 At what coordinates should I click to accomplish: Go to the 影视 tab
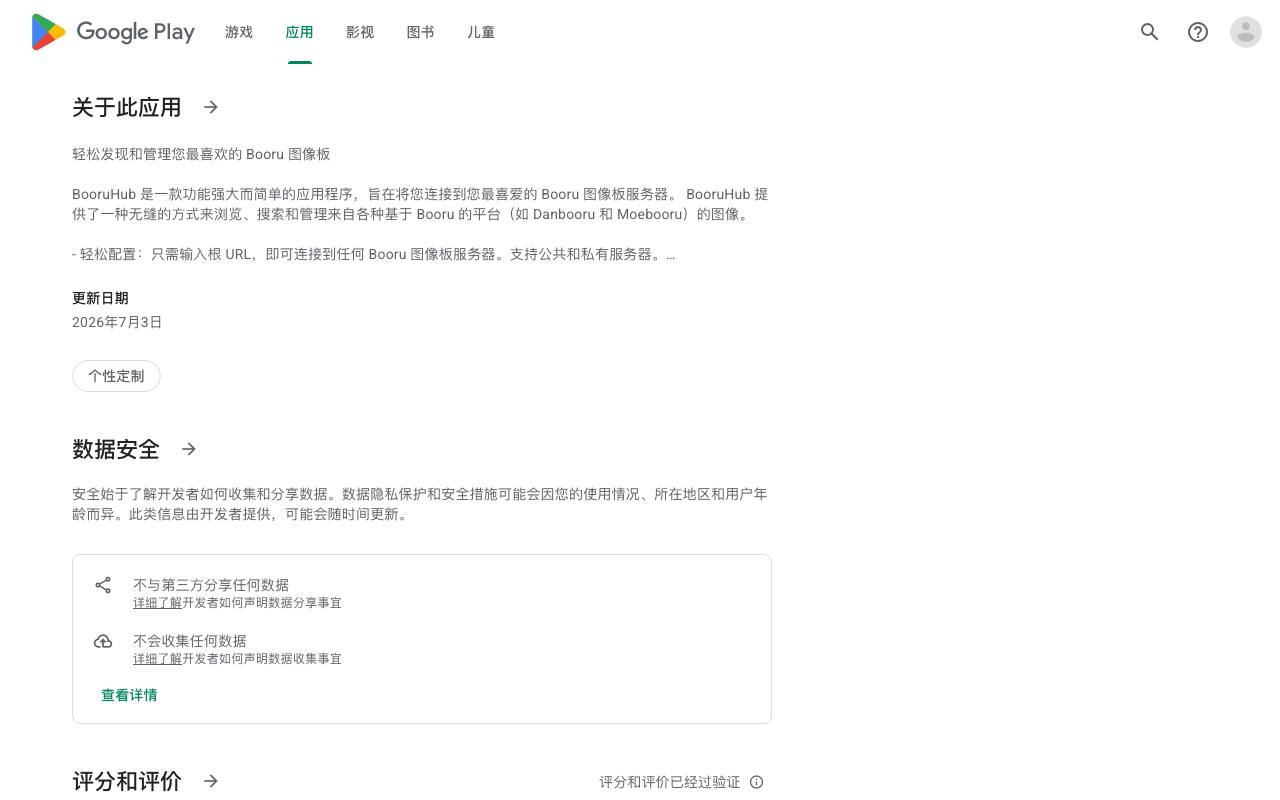pyautogui.click(x=360, y=32)
